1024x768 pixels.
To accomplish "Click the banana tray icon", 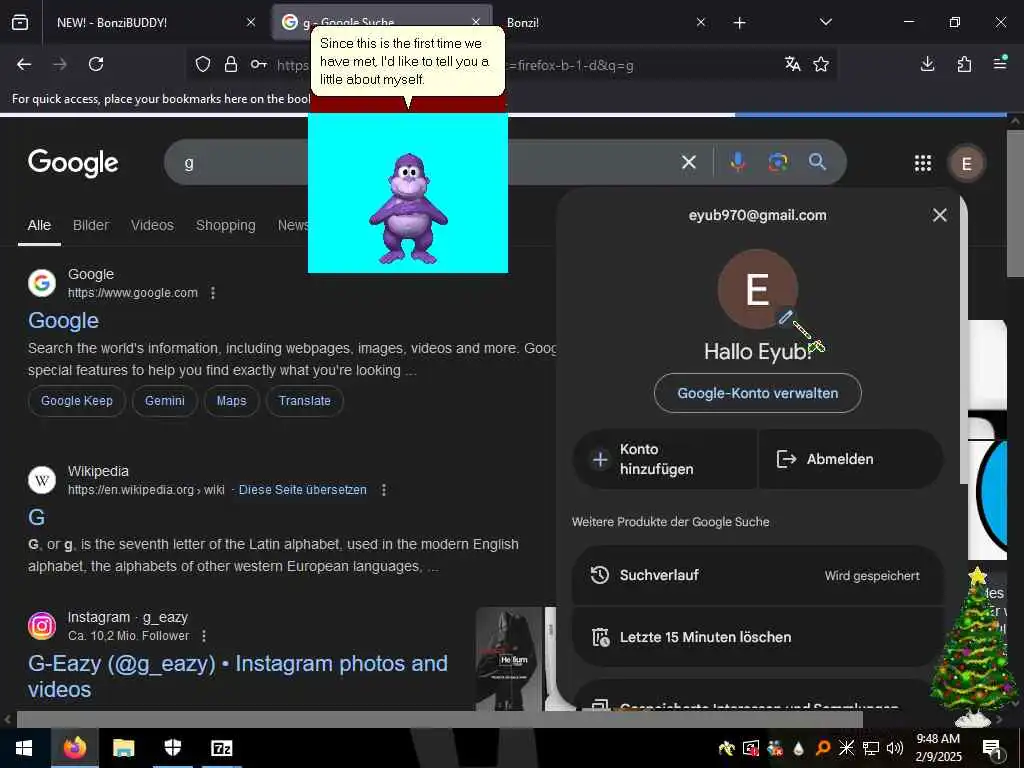I will 726,748.
